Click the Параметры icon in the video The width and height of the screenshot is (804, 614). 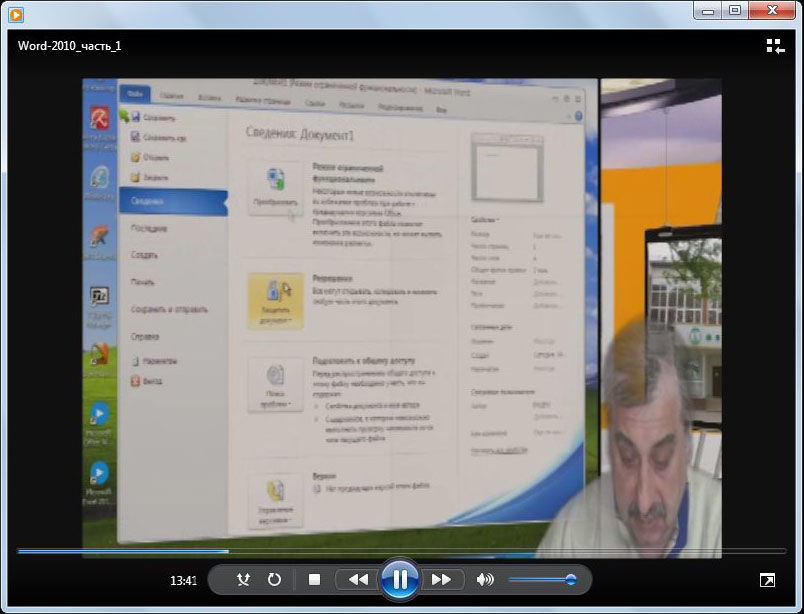click(x=136, y=361)
